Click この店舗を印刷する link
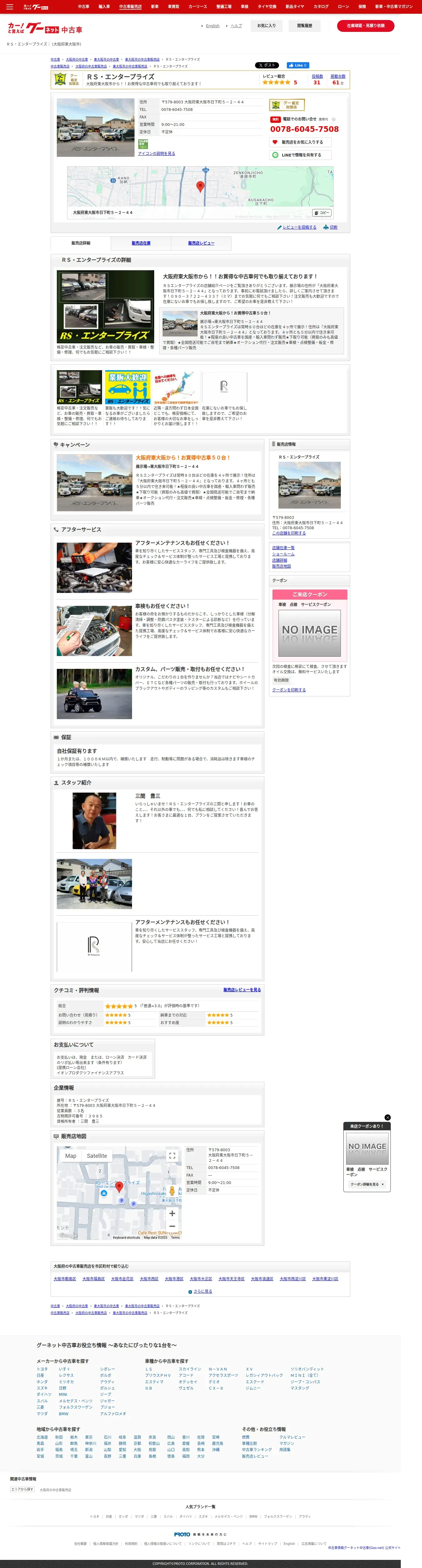Screen dimensions: 422x1568 [x=289, y=533]
